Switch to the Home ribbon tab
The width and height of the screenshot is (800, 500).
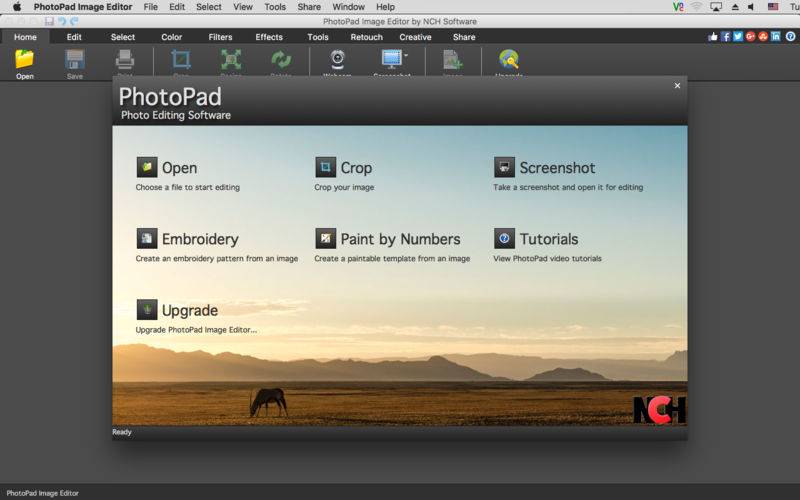point(25,37)
